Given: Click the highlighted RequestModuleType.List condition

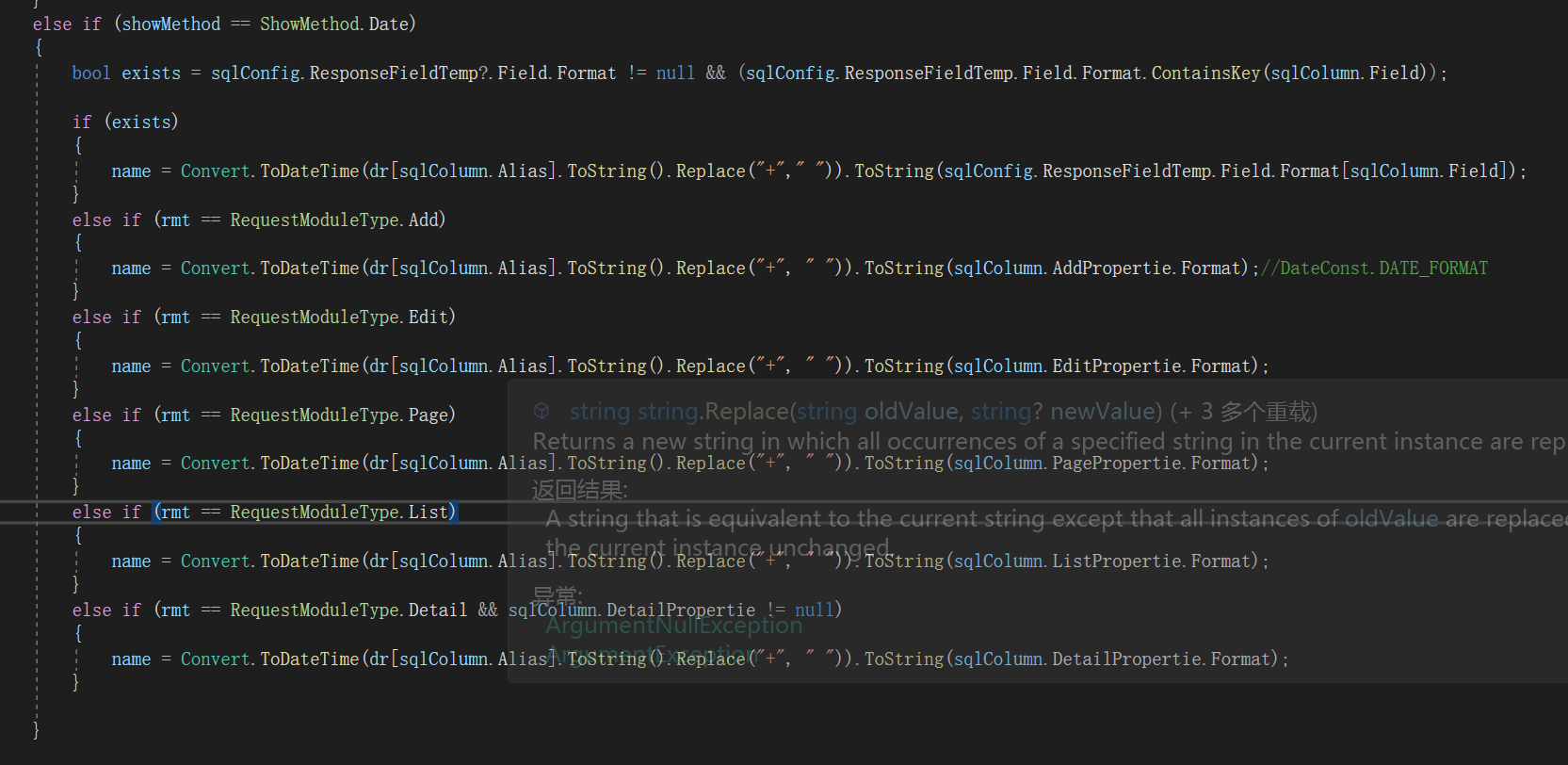Looking at the screenshot, I should [x=305, y=513].
